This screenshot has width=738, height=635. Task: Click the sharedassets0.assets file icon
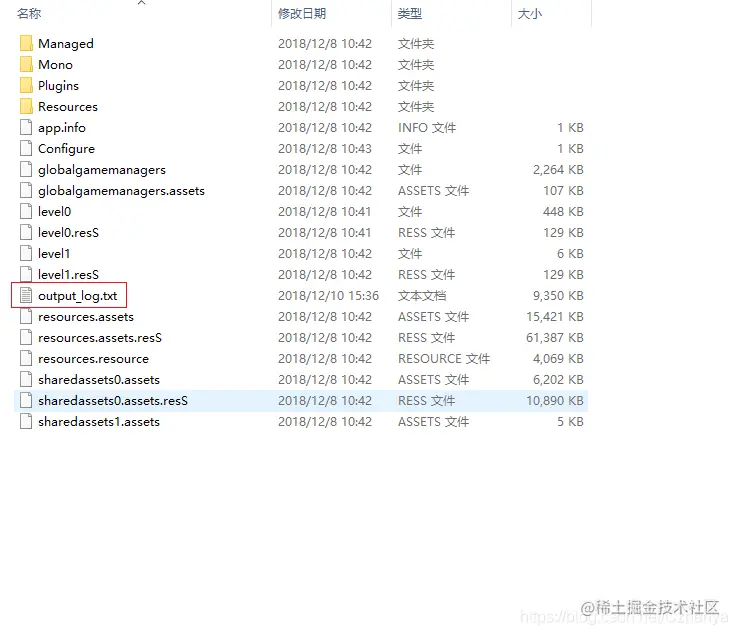click(x=26, y=379)
